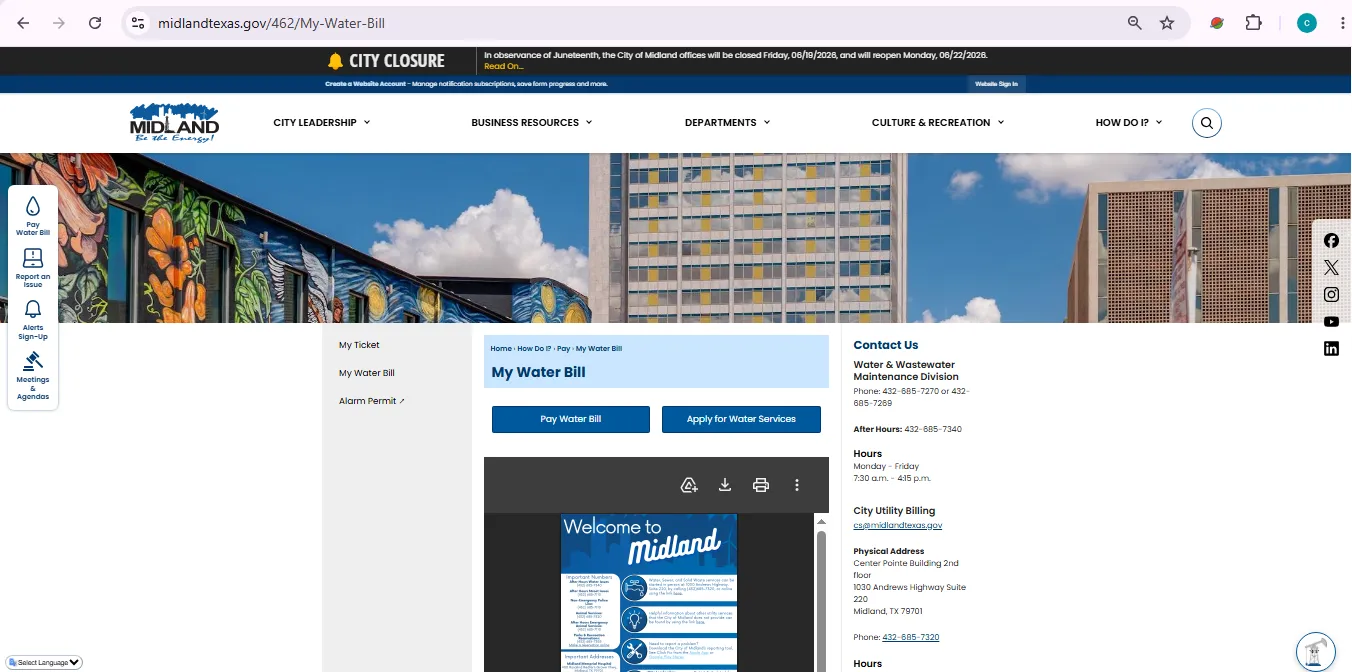The image size is (1352, 672).
Task: Expand the Business Resources menu
Action: point(532,123)
